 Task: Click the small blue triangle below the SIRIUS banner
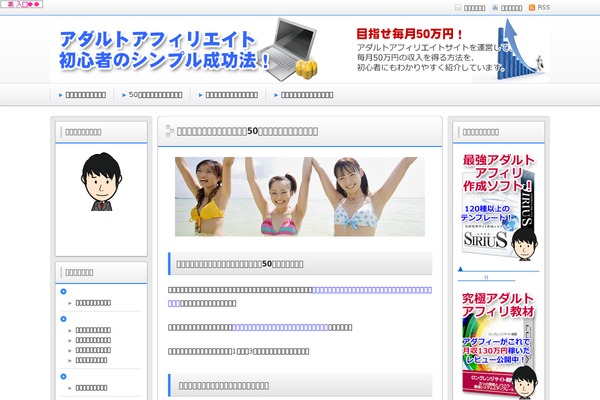pos(460,269)
